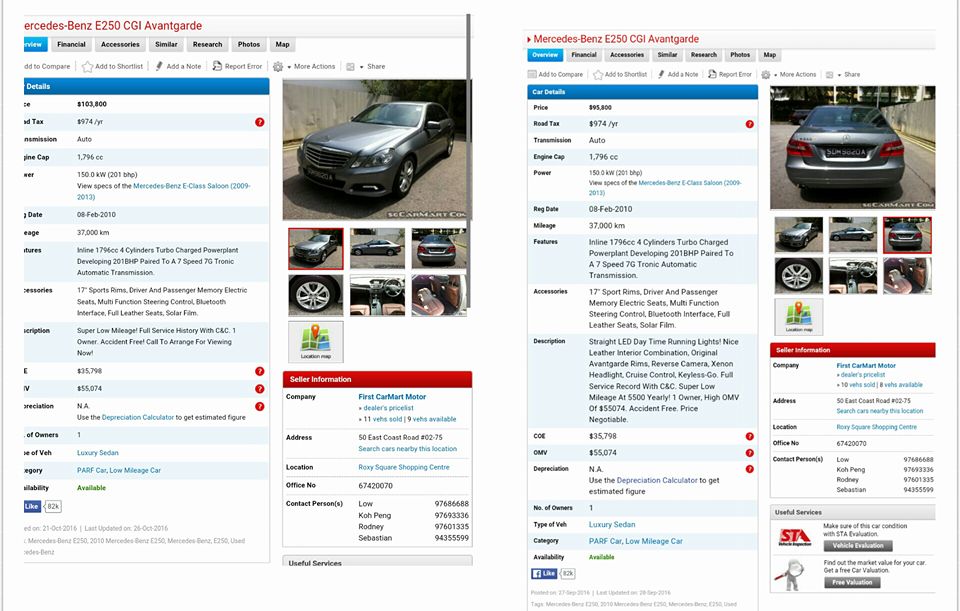Screen dimensions: 960x611
Task: Click Facebook Like in $103,800 listing
Action: pos(32,506)
